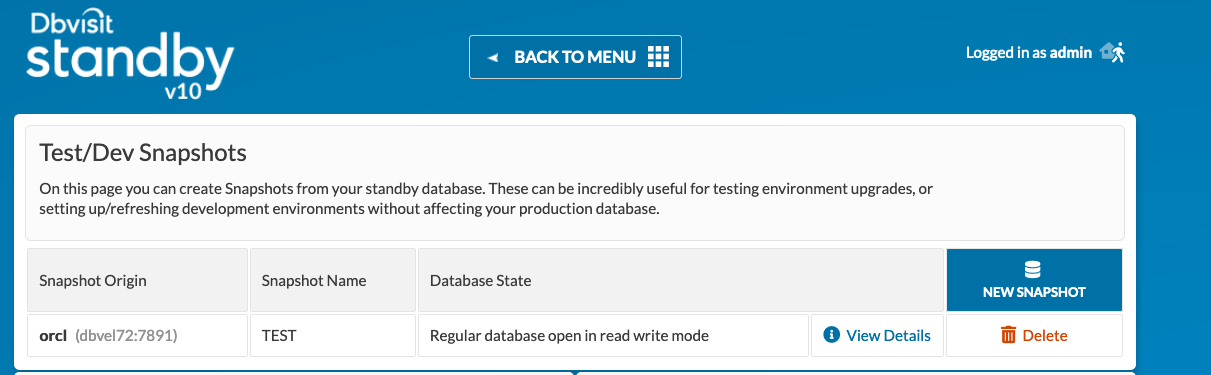Click the Dbvisit Standby logo
This screenshot has height=375, width=1211.
coord(129,57)
